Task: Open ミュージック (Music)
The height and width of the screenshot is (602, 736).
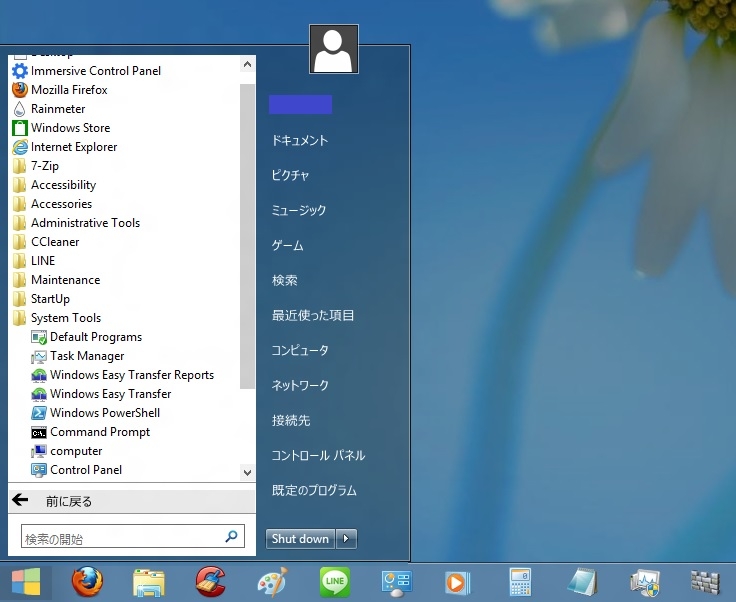Action: pyautogui.click(x=299, y=210)
